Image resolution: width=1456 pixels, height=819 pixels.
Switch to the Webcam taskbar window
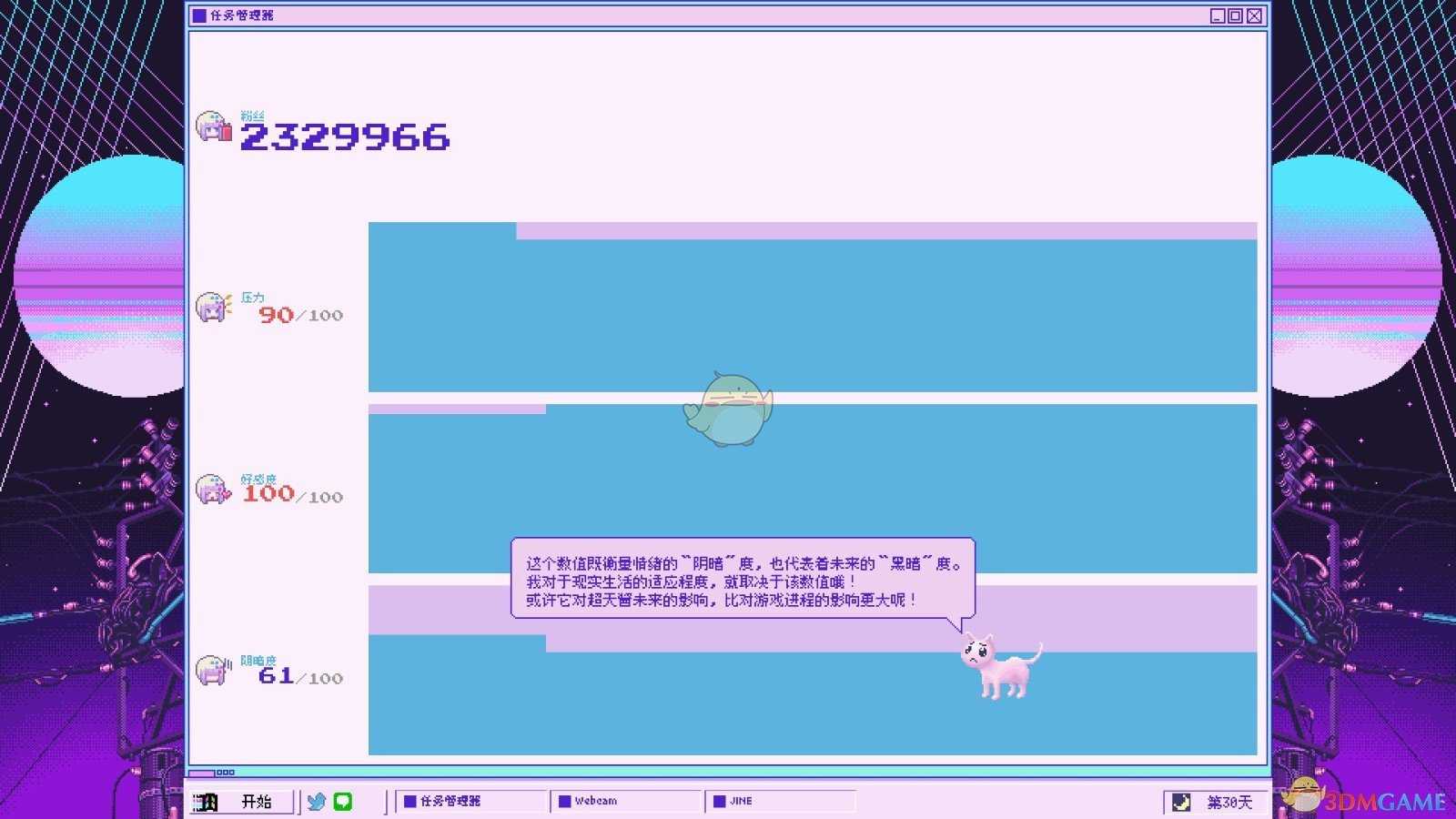click(x=626, y=801)
